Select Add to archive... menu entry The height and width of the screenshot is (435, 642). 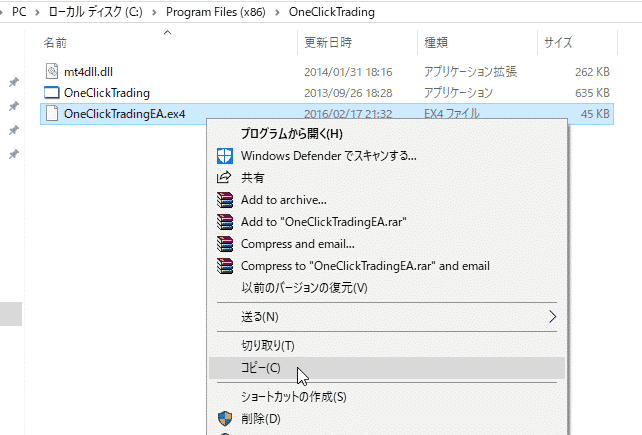pyautogui.click(x=387, y=200)
